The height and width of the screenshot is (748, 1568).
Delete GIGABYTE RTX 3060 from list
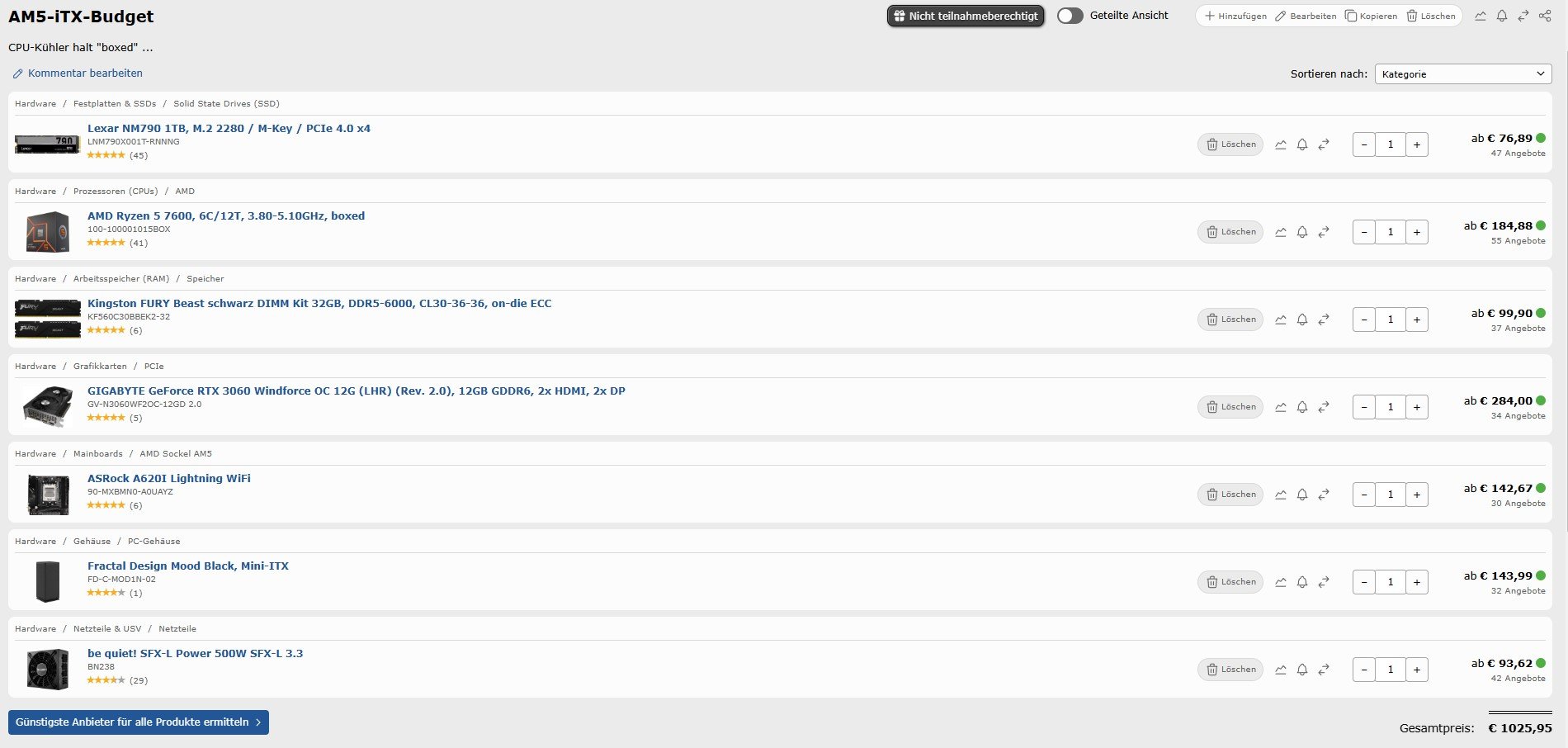point(1230,407)
